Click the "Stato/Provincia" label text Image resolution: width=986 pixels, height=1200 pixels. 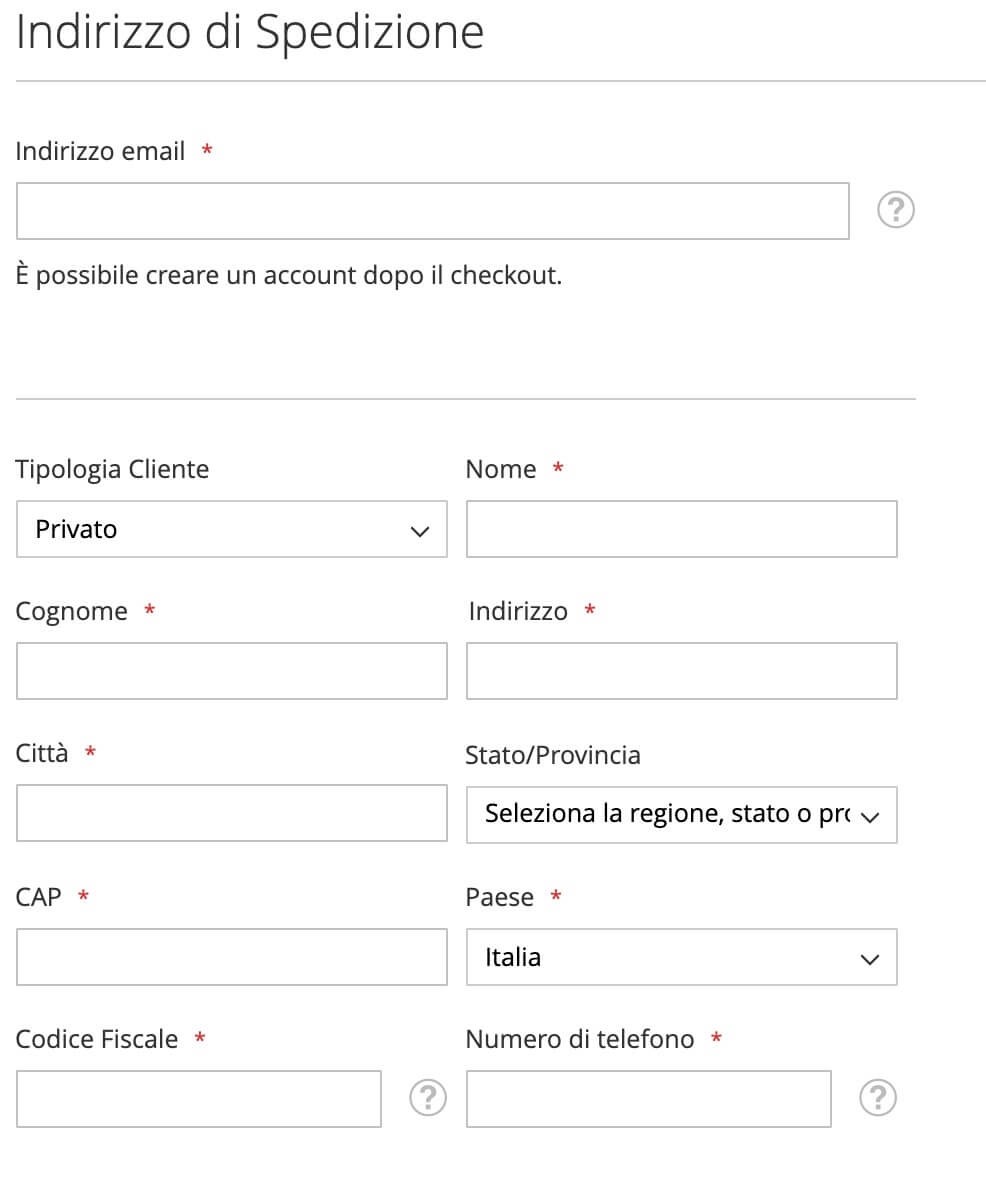tap(553, 755)
